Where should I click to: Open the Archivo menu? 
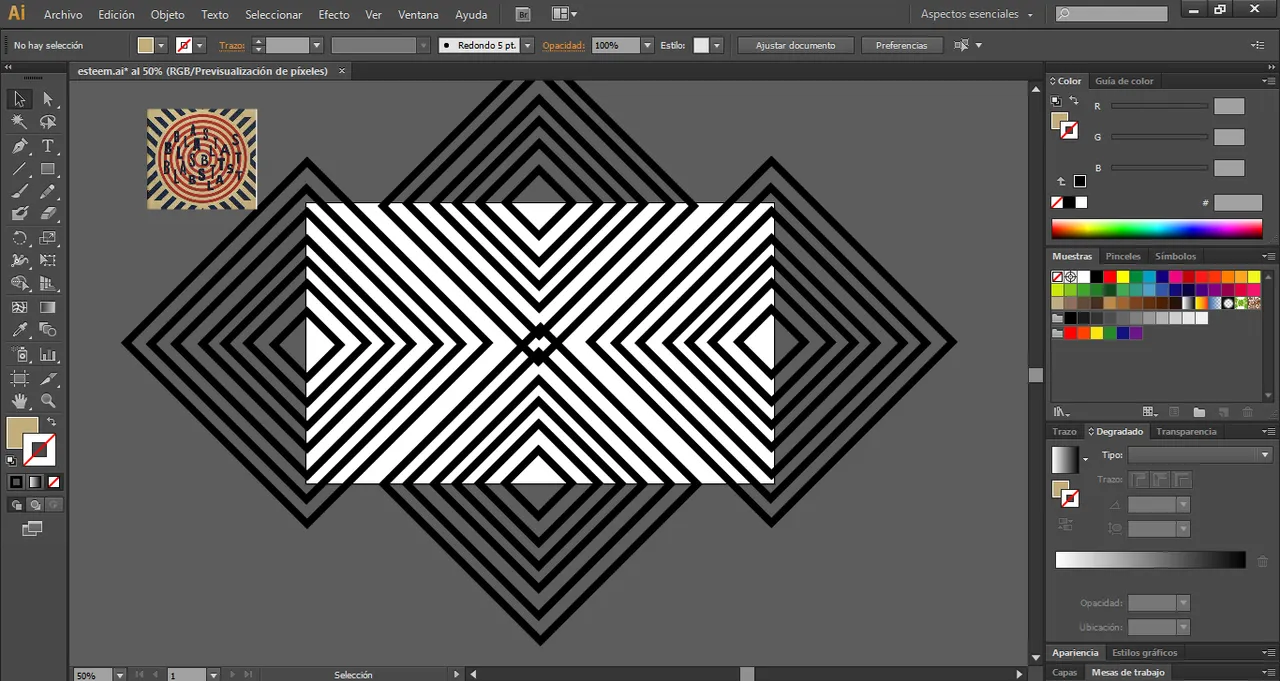click(x=63, y=15)
